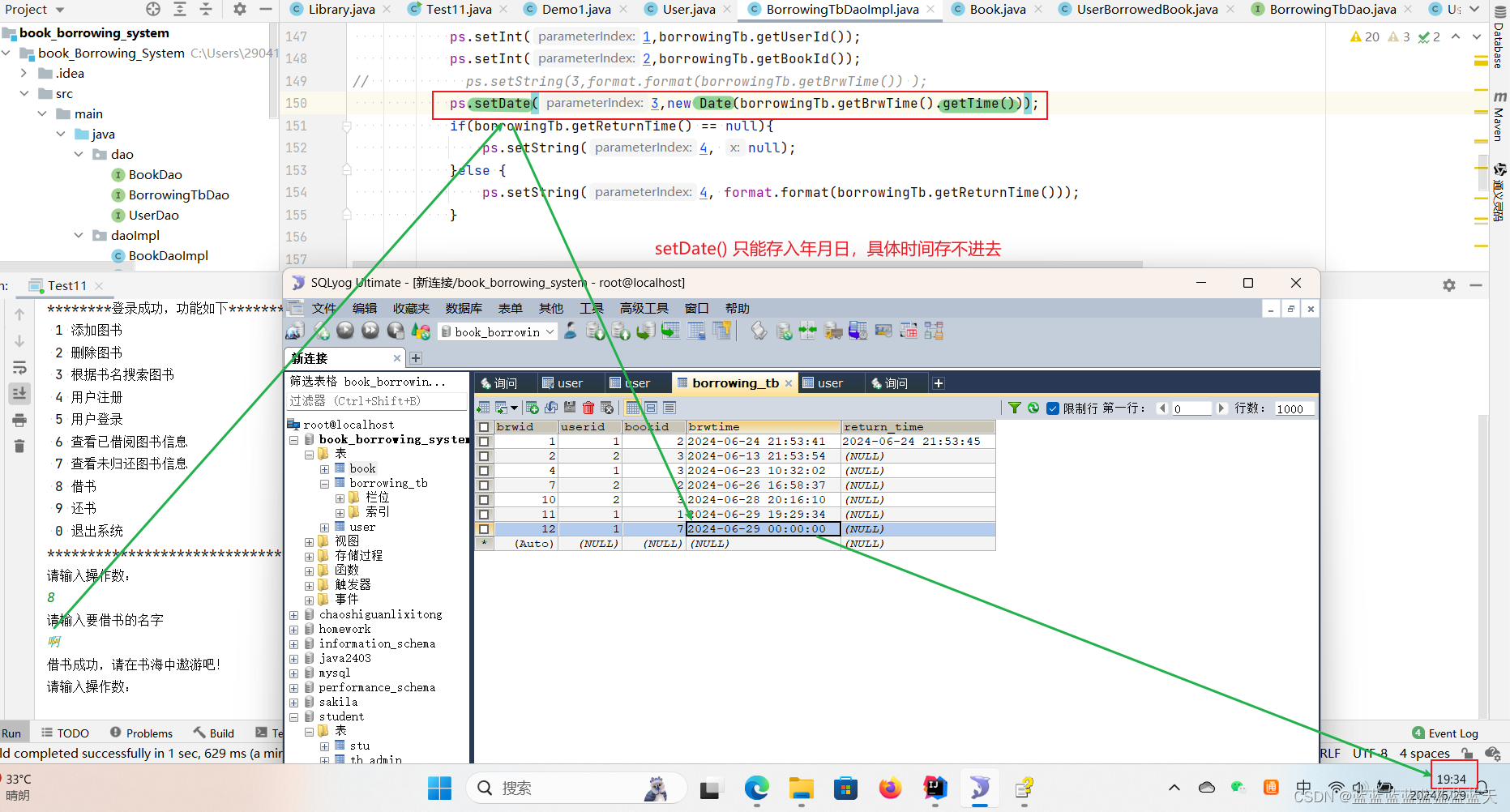This screenshot has width=1510, height=812.
Task: Click soft-wrap icon in Run console
Action: (19, 367)
